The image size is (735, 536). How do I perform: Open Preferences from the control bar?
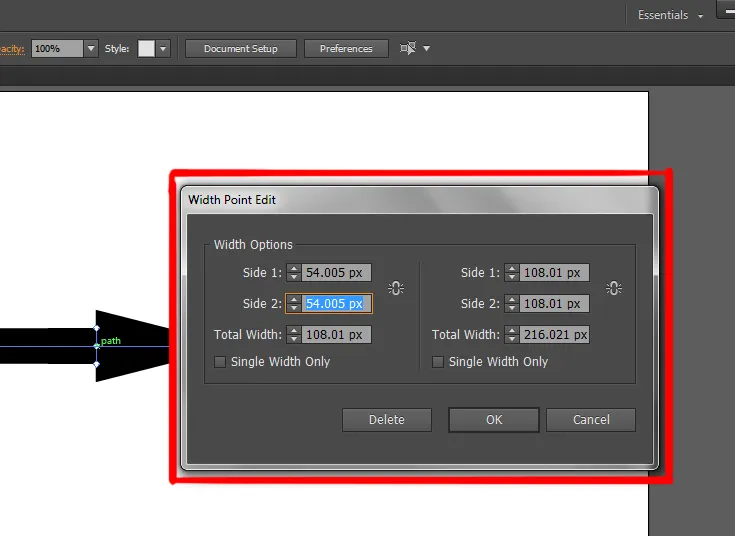coord(346,48)
